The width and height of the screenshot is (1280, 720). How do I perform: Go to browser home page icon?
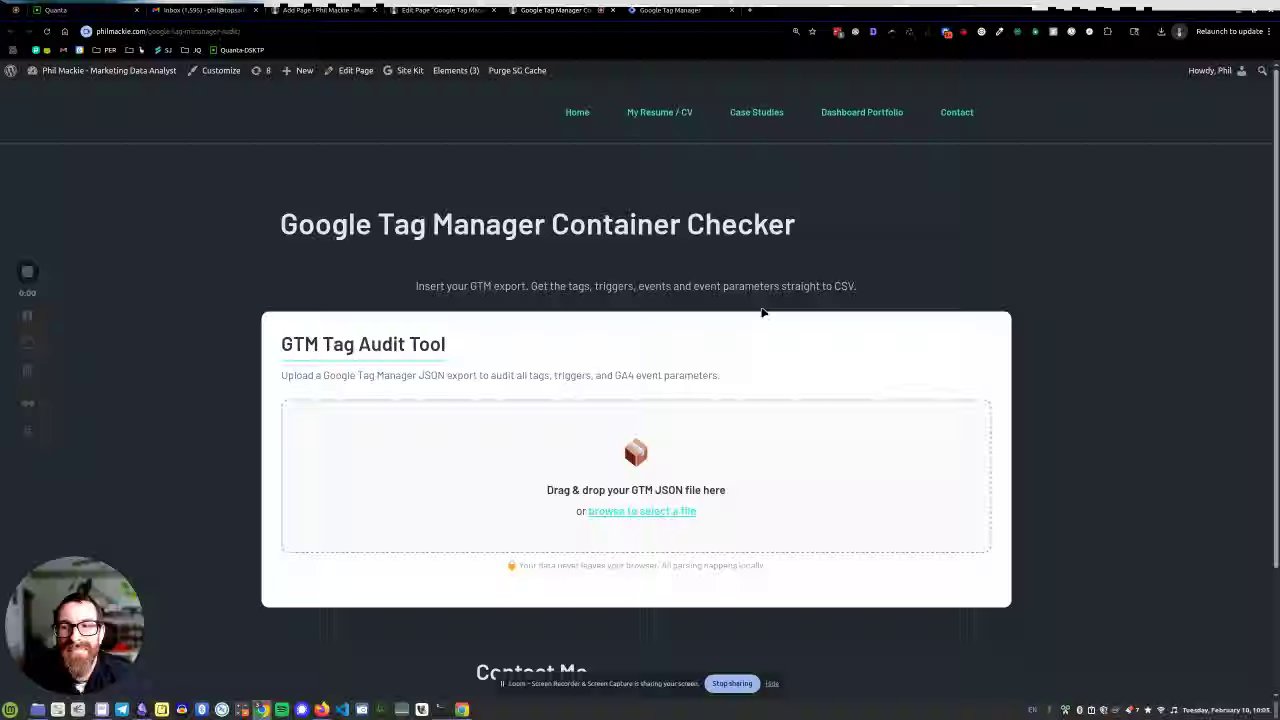click(x=65, y=31)
